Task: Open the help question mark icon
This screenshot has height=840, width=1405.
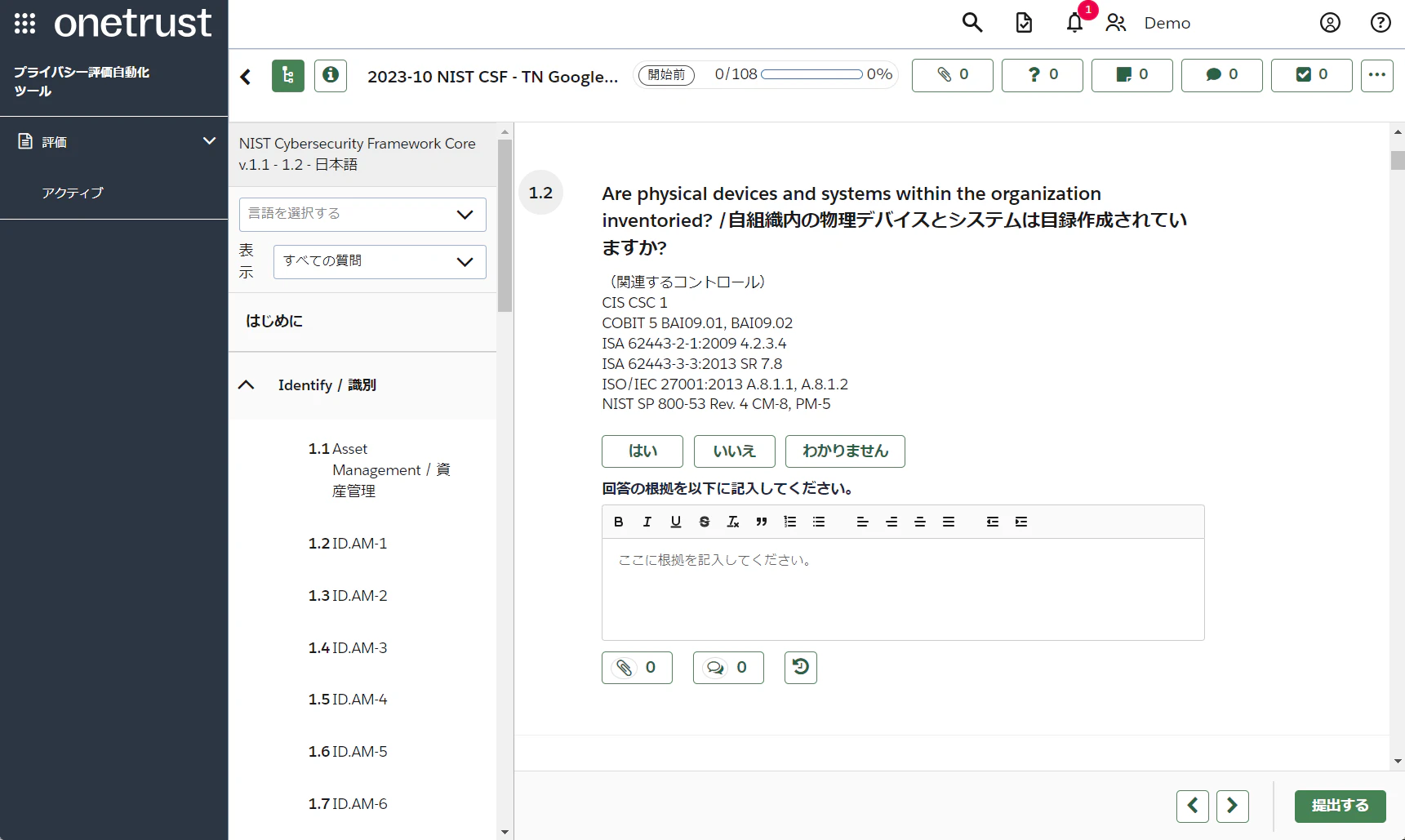Action: tap(1381, 23)
